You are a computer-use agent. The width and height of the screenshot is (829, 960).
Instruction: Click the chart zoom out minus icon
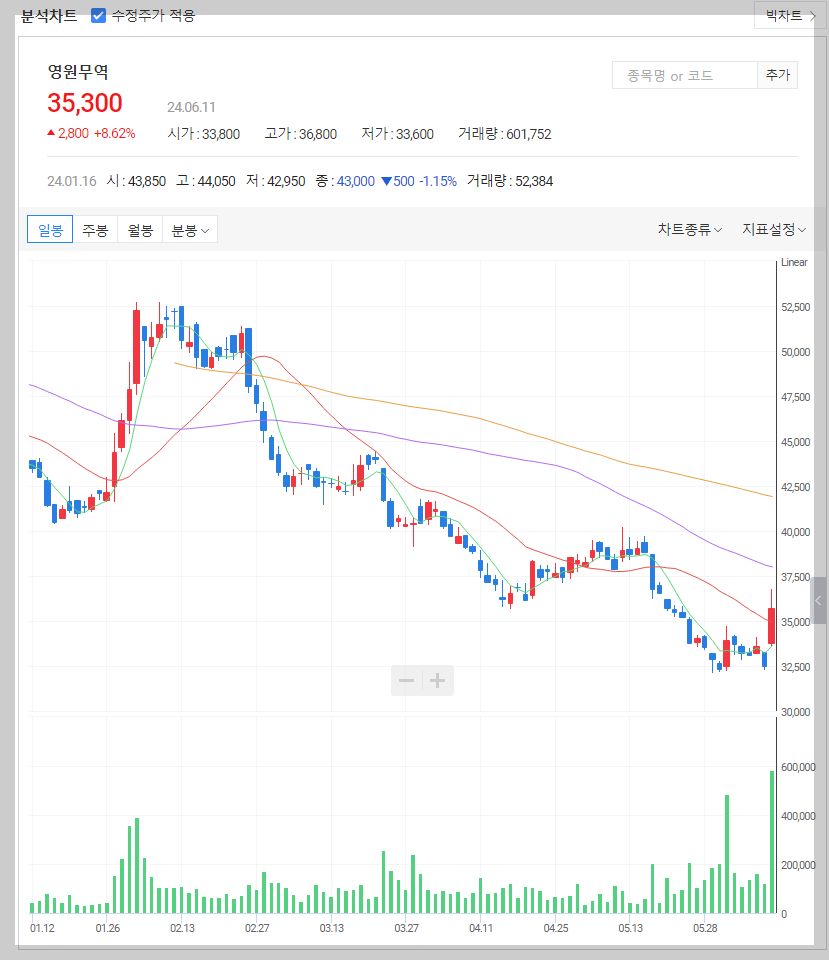tap(407, 680)
